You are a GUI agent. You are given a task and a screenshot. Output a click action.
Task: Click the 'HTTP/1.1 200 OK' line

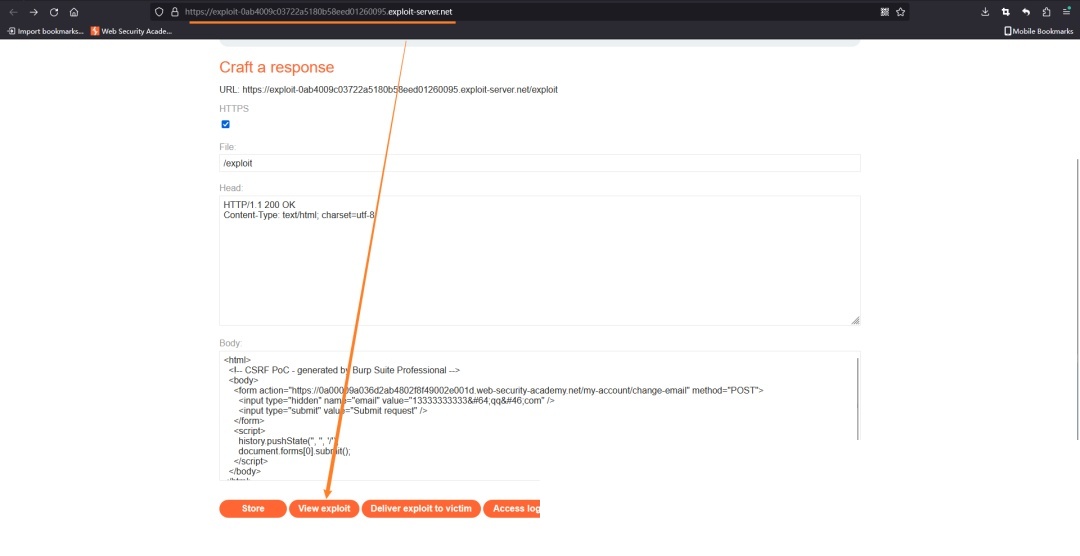(259, 205)
